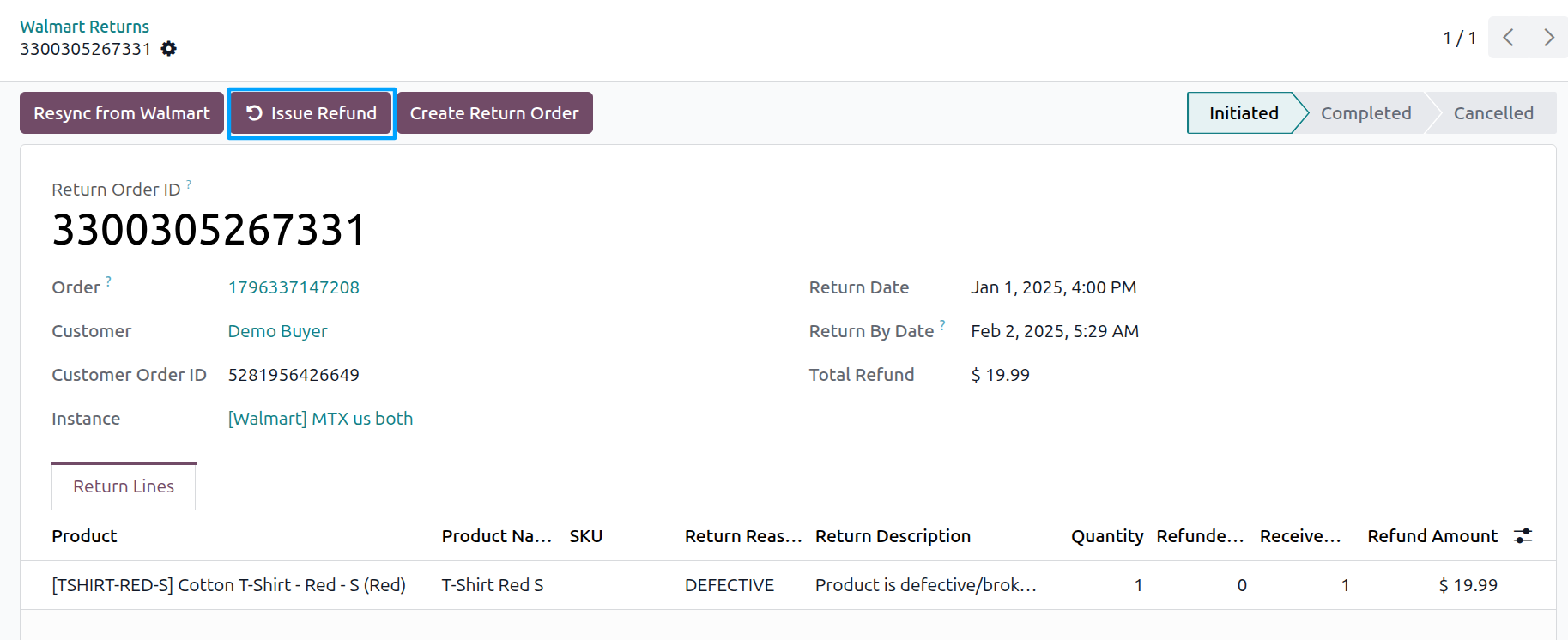Click Return By Date help question mark
This screenshot has width=1568, height=640.
click(942, 324)
